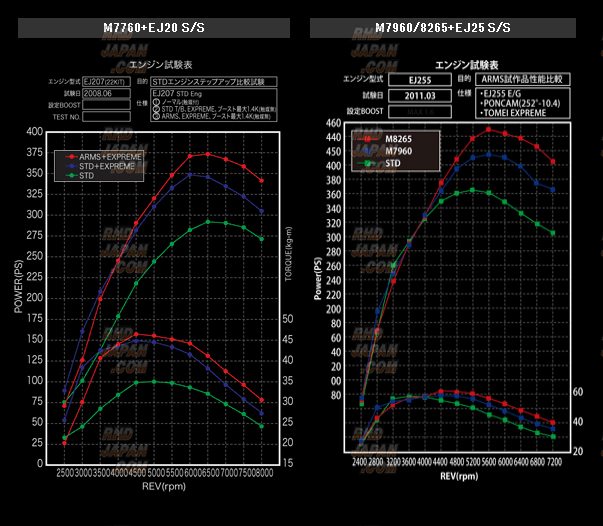Click the 175 power axis value
This screenshot has width=603, height=526.
click(x=34, y=318)
